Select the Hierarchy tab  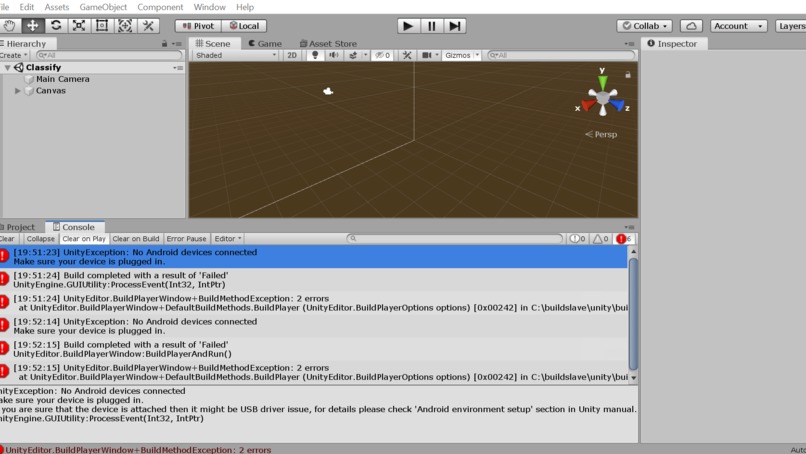point(24,44)
